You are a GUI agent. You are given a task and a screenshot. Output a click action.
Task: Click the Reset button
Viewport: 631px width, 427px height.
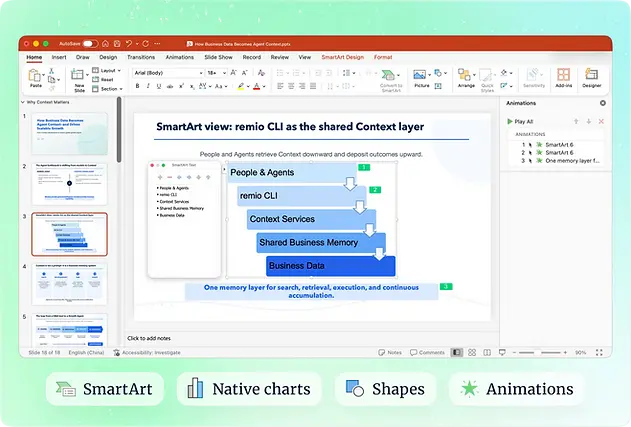pyautogui.click(x=103, y=80)
